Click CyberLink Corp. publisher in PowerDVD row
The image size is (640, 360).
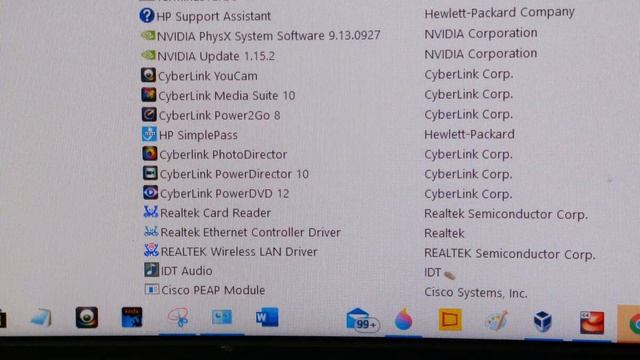(x=469, y=194)
